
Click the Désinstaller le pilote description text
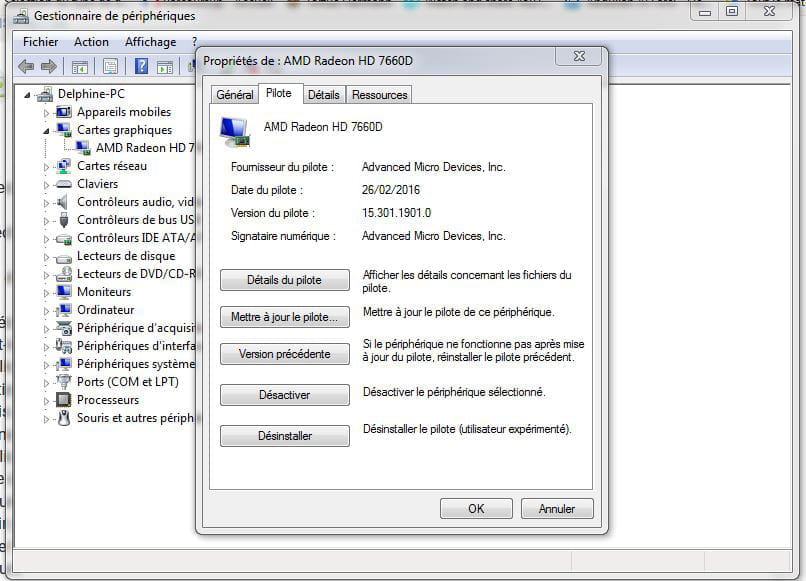pyautogui.click(x=467, y=429)
